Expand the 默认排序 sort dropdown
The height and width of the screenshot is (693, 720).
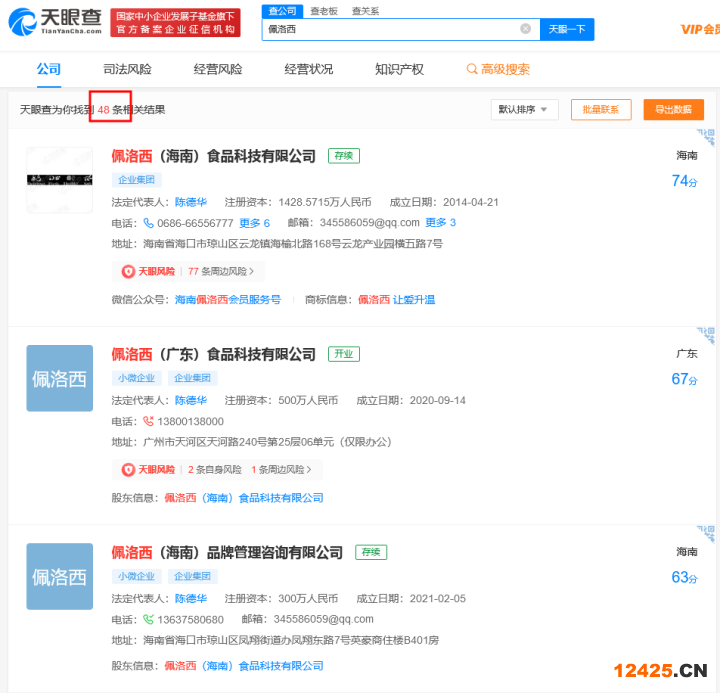click(524, 110)
